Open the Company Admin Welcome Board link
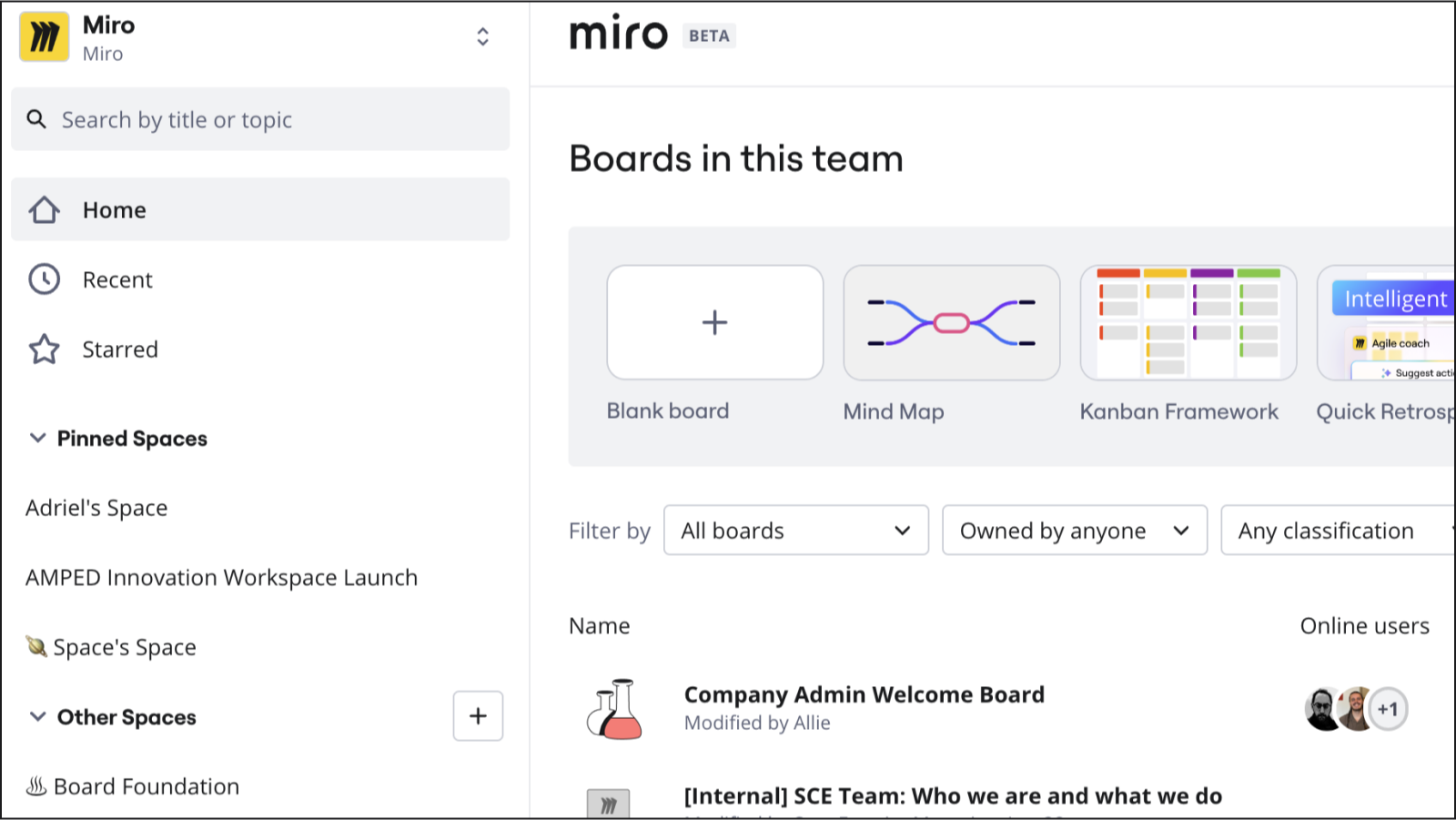Screen dimensions: 1456x820 point(864,694)
